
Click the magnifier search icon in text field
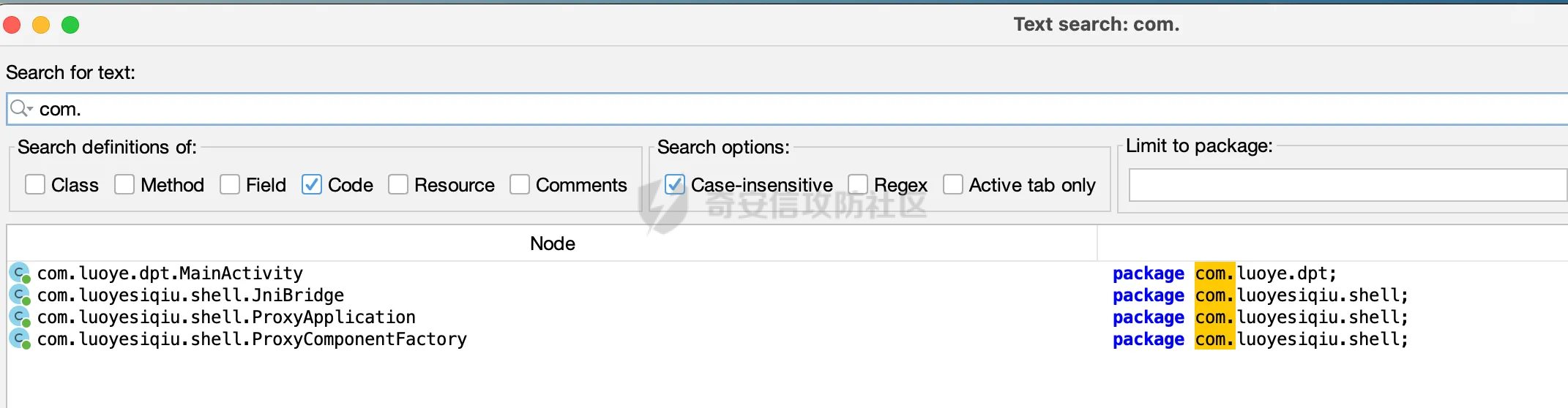point(18,108)
